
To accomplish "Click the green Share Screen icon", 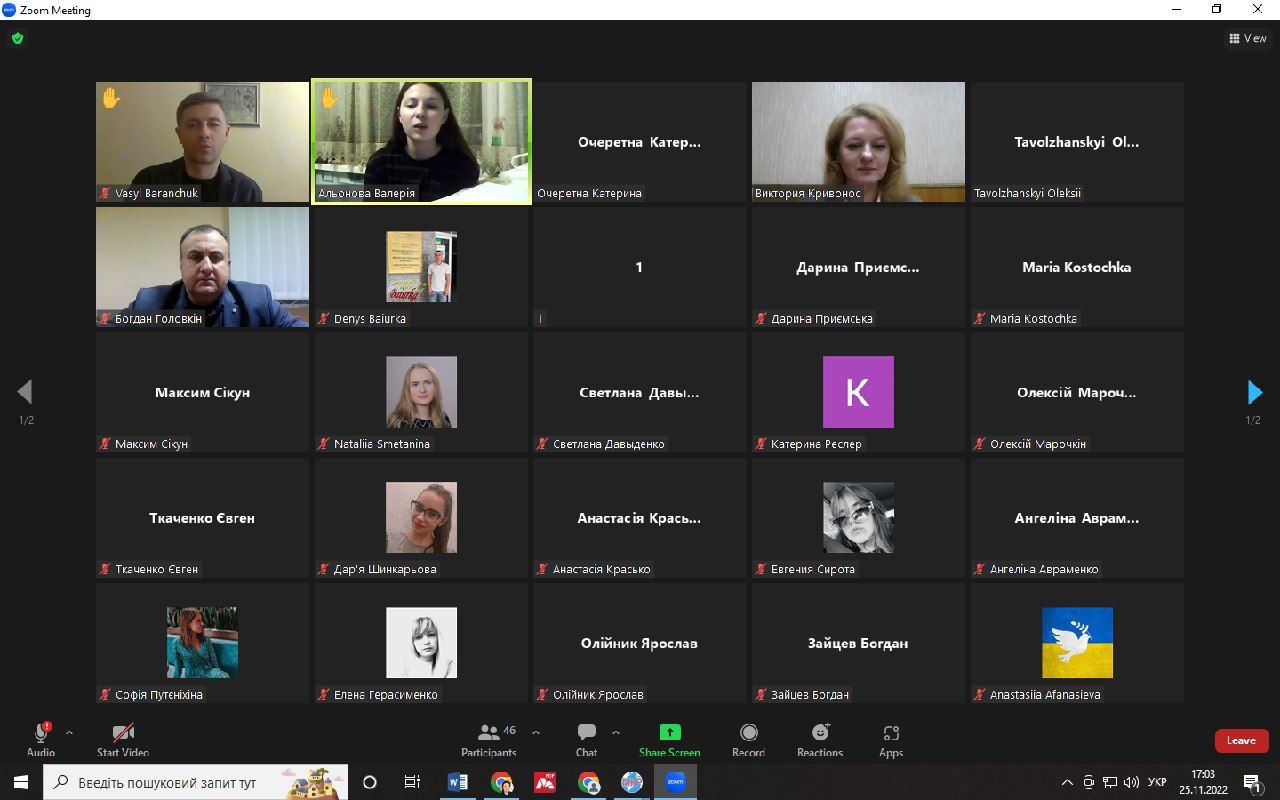I will pyautogui.click(x=670, y=733).
